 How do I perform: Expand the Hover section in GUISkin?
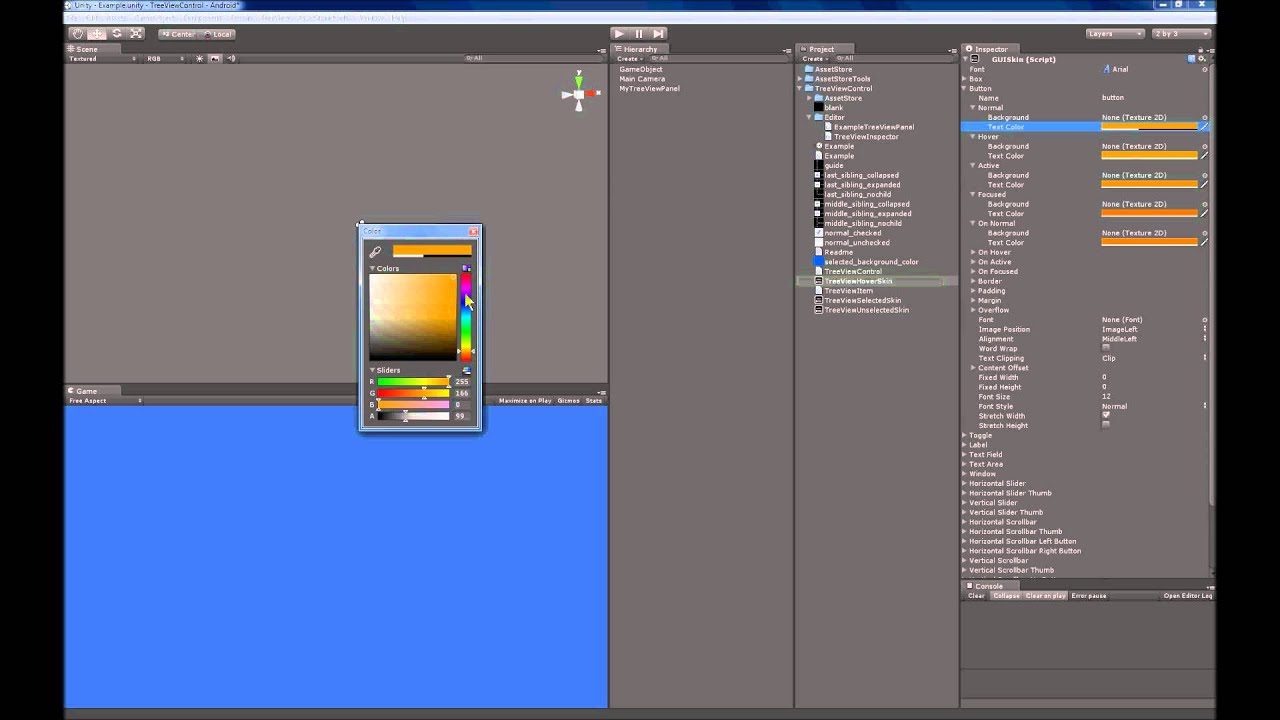[972, 136]
